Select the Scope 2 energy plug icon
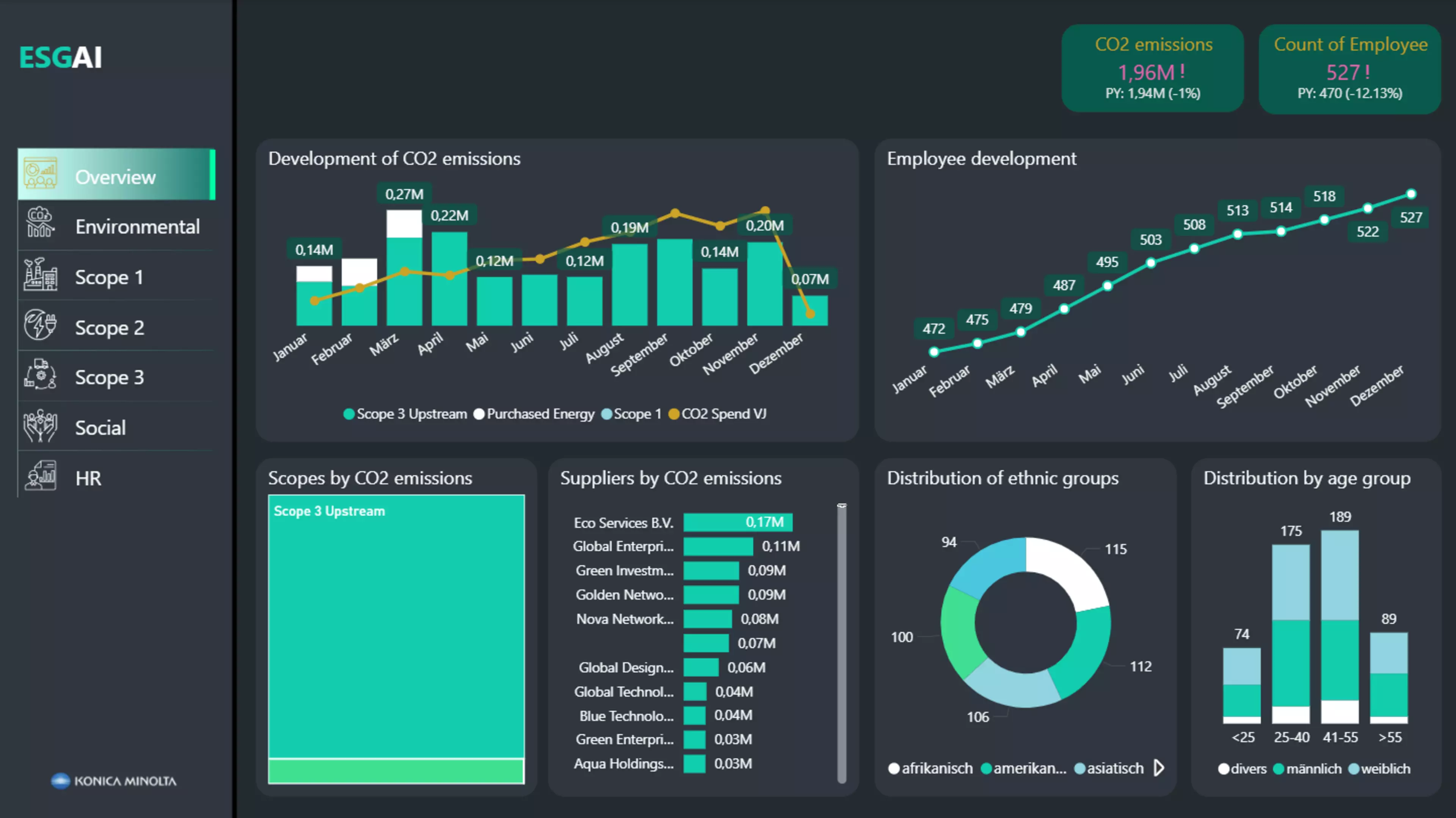 [x=40, y=325]
